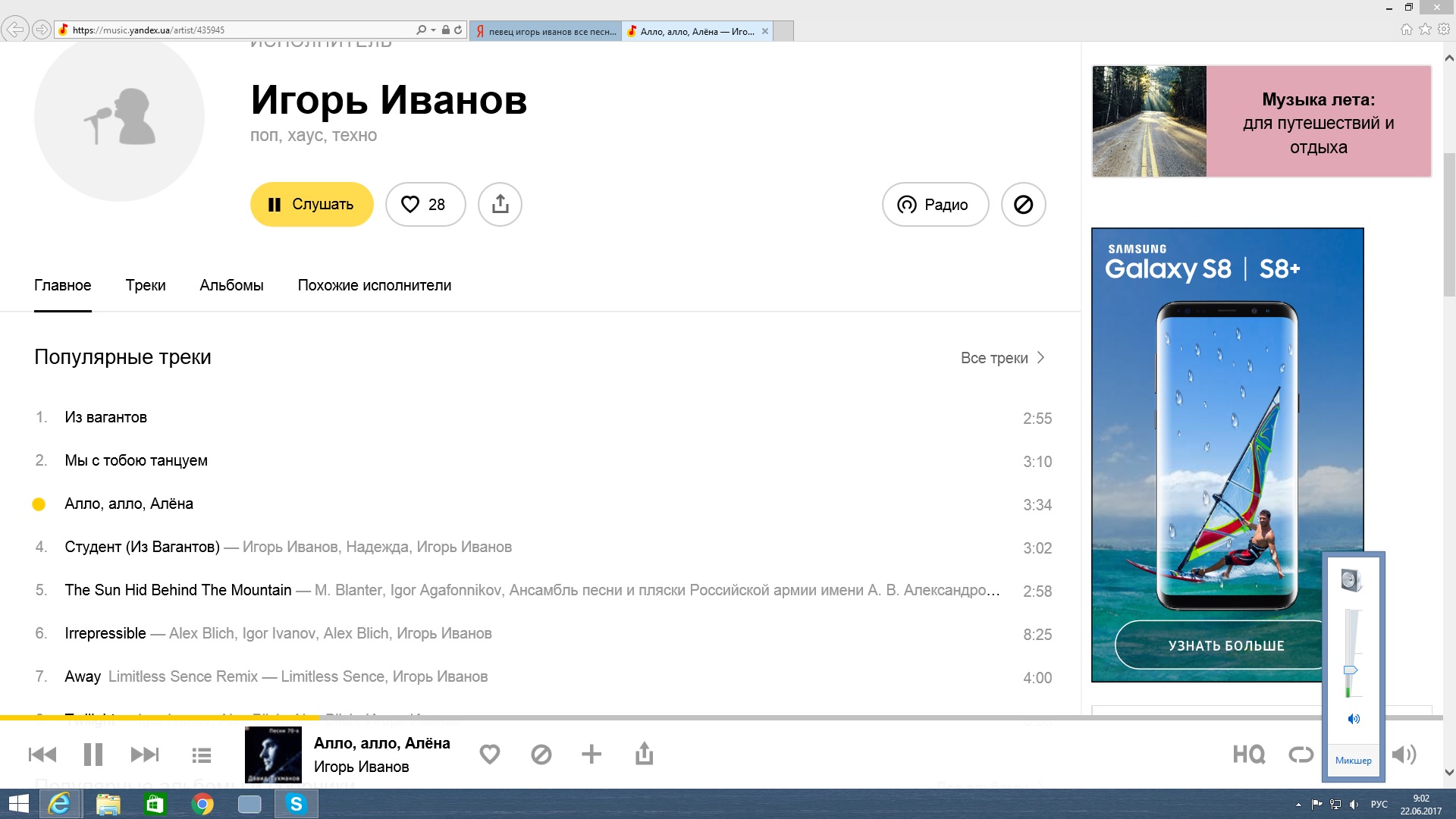Show hidden system tray icons
The height and width of the screenshot is (819, 1456).
(1298, 805)
